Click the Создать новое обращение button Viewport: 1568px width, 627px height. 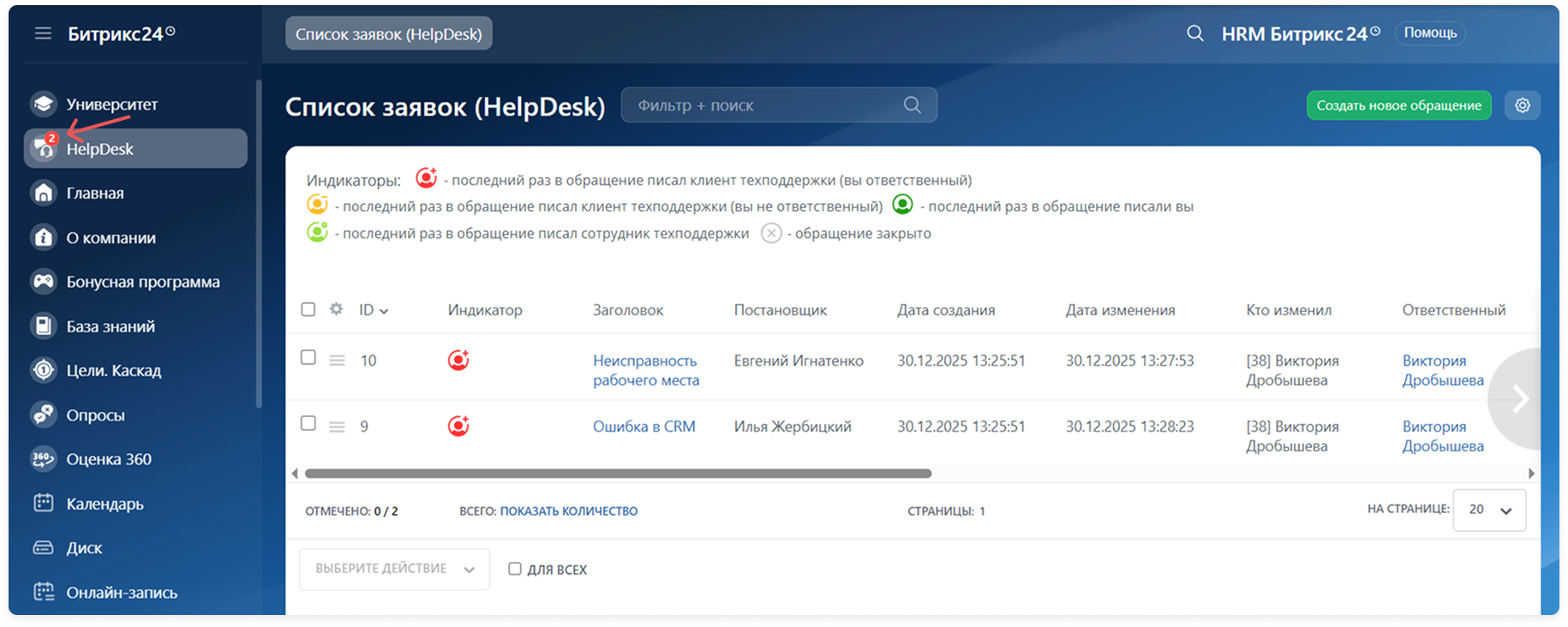coord(1398,105)
